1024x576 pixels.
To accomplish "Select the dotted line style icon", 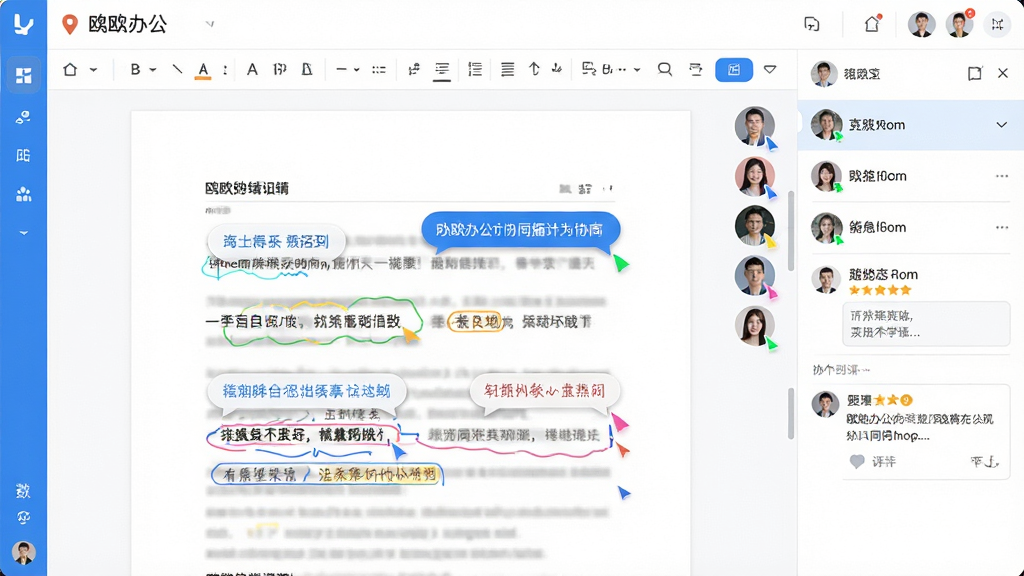I will (x=379, y=69).
